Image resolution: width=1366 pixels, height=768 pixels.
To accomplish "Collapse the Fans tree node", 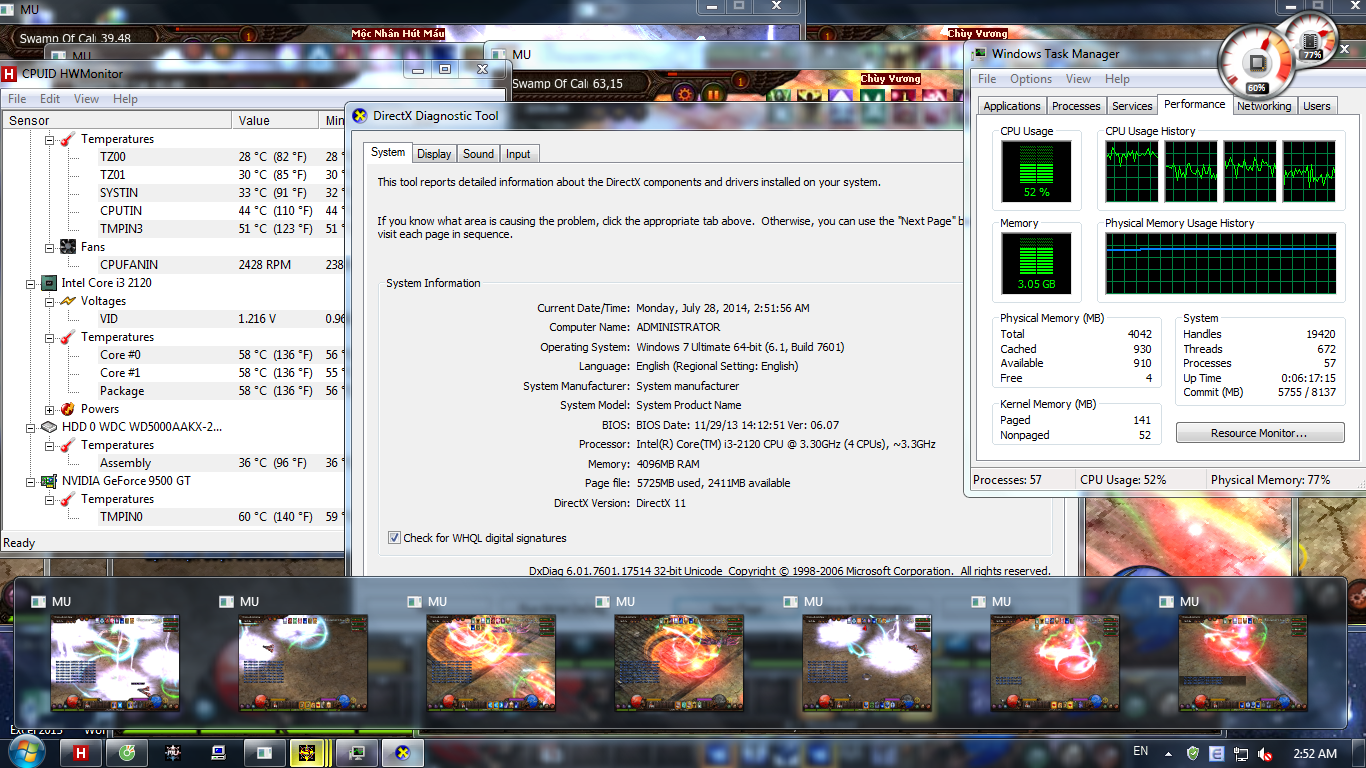I will point(50,247).
